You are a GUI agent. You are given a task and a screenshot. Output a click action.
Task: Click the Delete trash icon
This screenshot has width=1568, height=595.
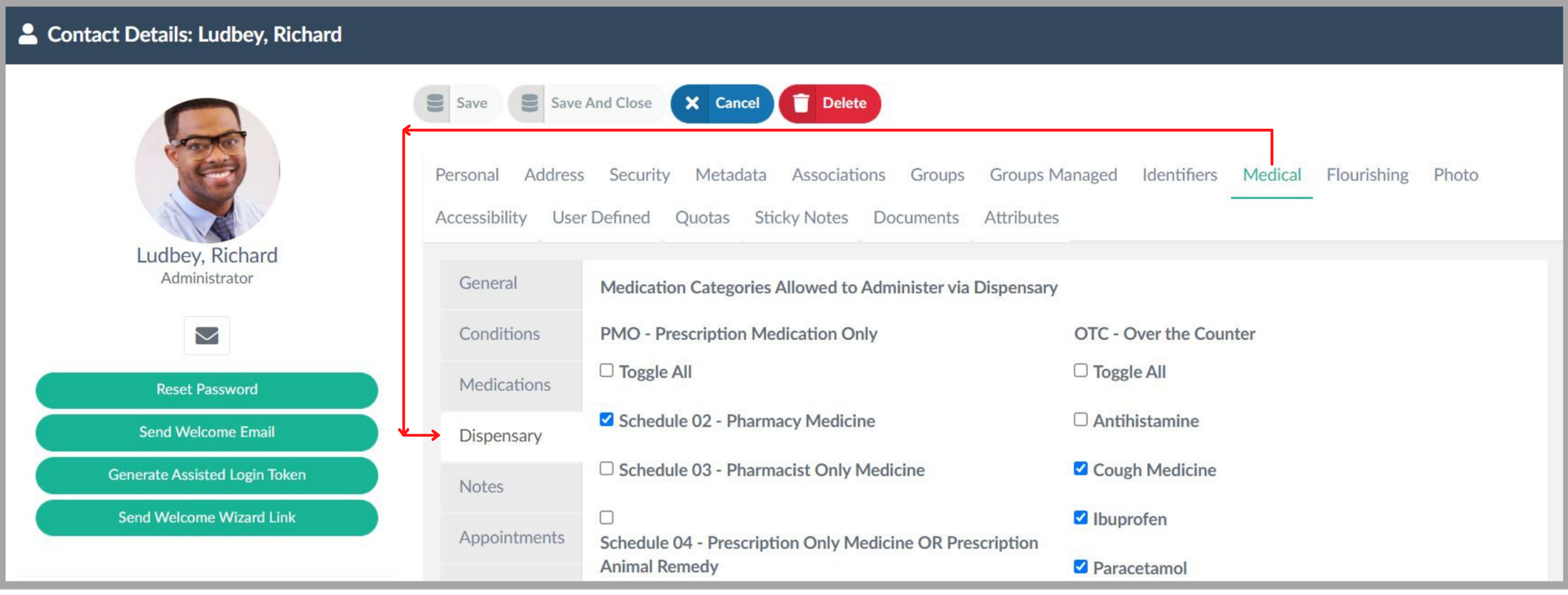point(800,103)
